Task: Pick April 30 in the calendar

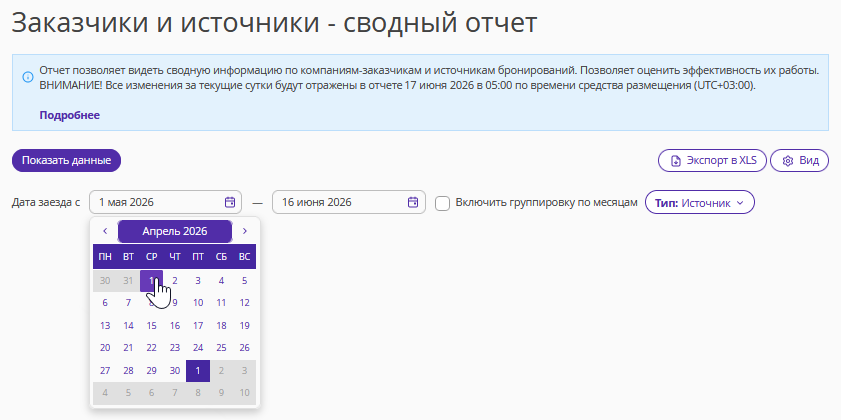Action: 175,371
